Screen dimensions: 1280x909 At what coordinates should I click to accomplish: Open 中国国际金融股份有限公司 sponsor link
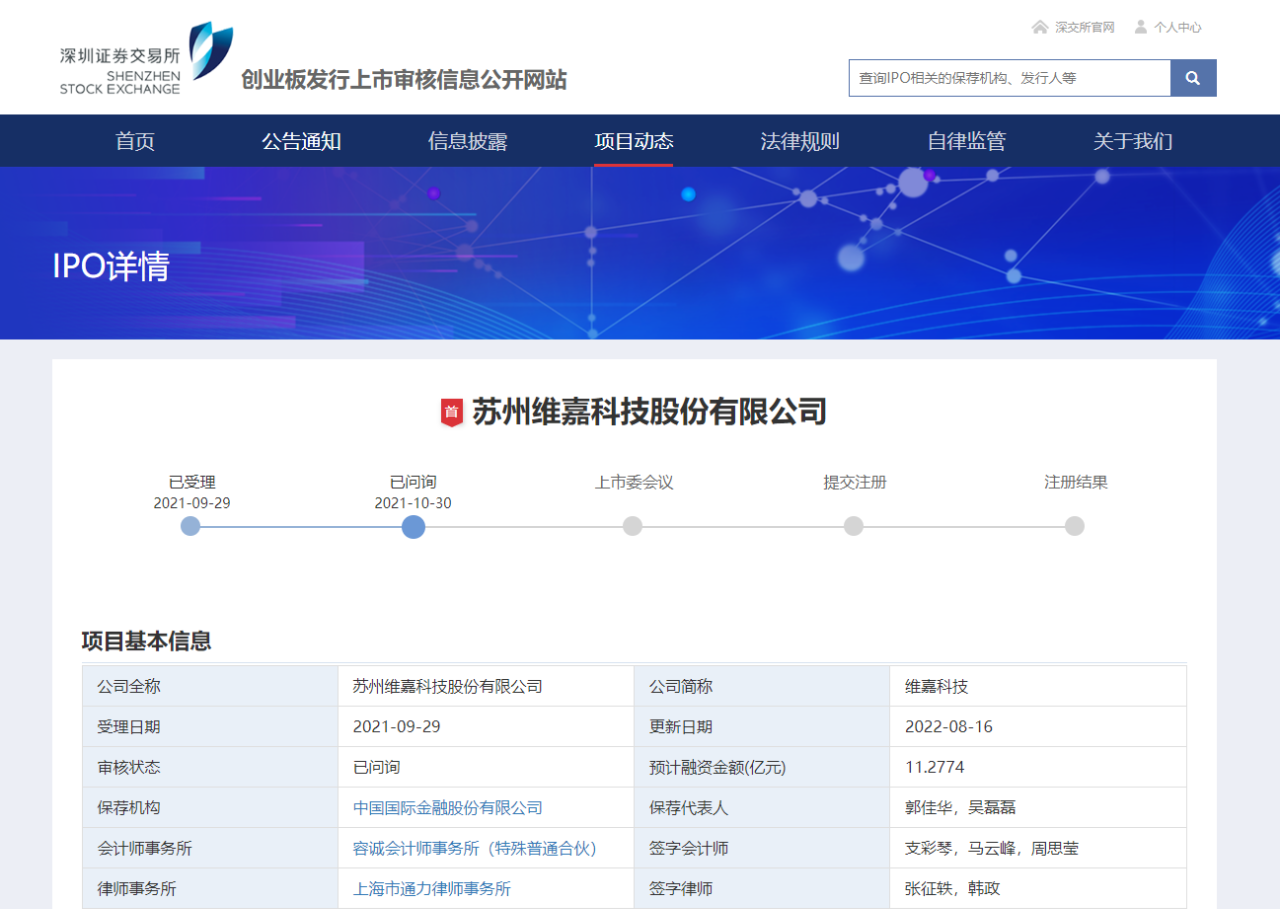point(448,808)
